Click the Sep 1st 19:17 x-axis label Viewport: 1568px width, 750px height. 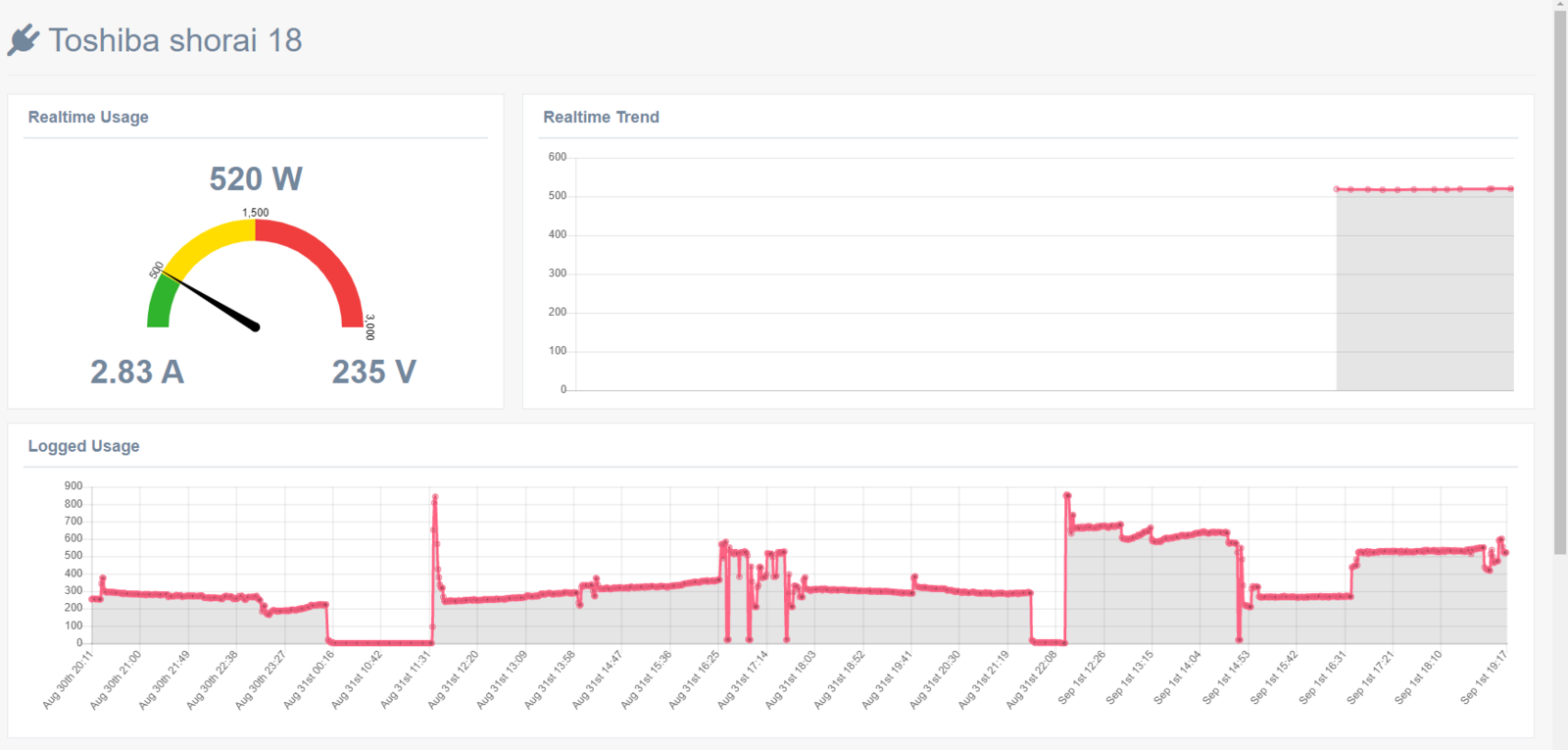pyautogui.click(x=1484, y=677)
